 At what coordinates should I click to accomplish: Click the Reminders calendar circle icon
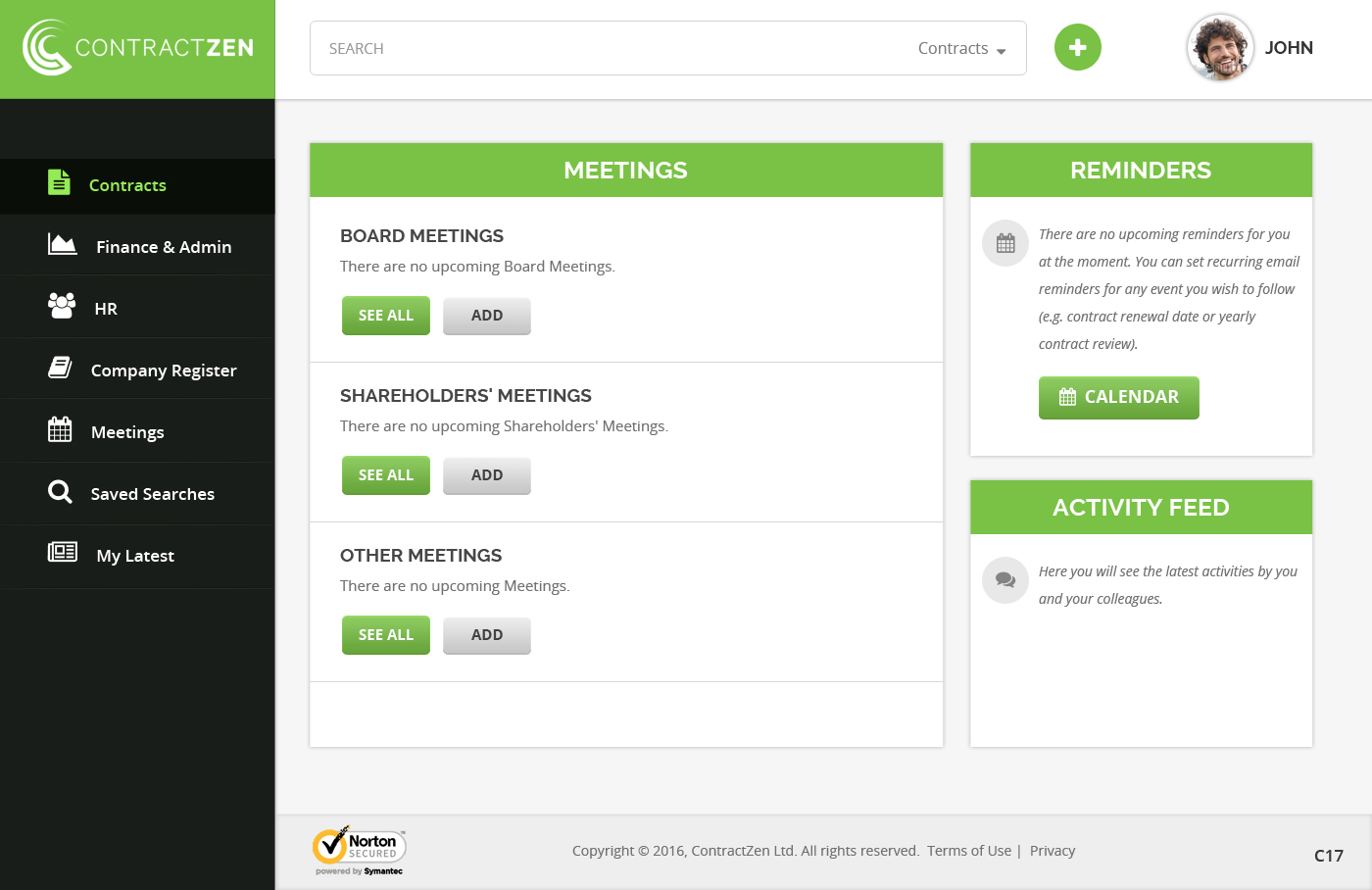(x=1004, y=242)
